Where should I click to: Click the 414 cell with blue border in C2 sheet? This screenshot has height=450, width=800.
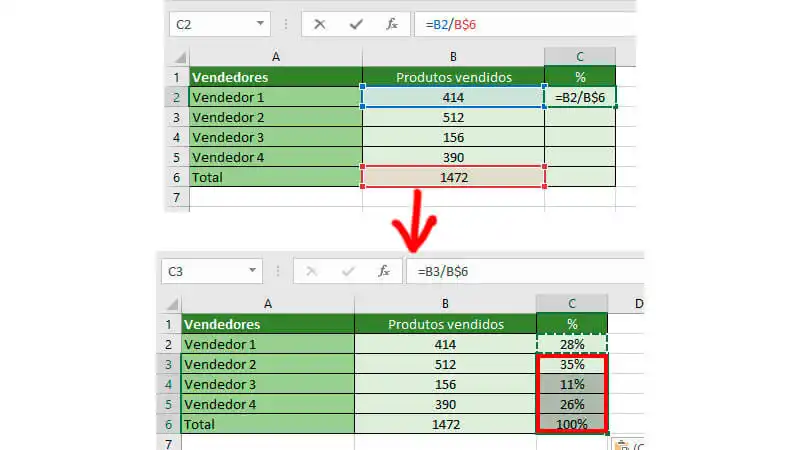click(x=454, y=97)
